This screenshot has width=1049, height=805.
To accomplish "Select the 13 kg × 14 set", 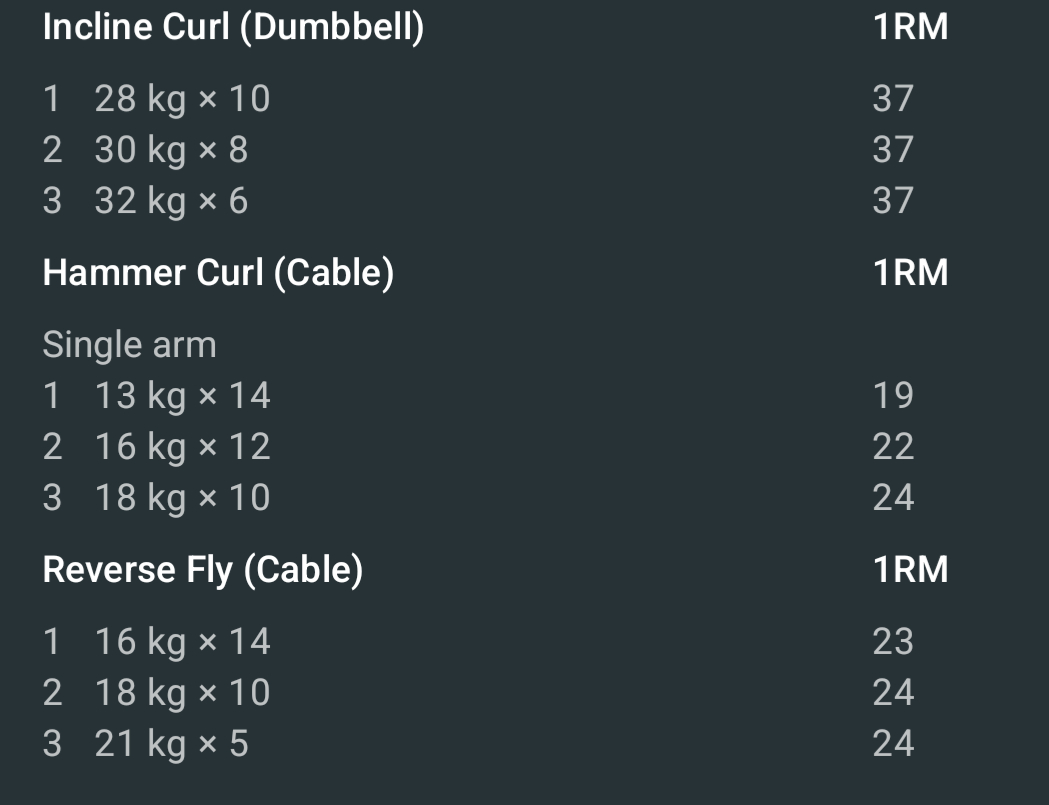I will click(x=182, y=396).
